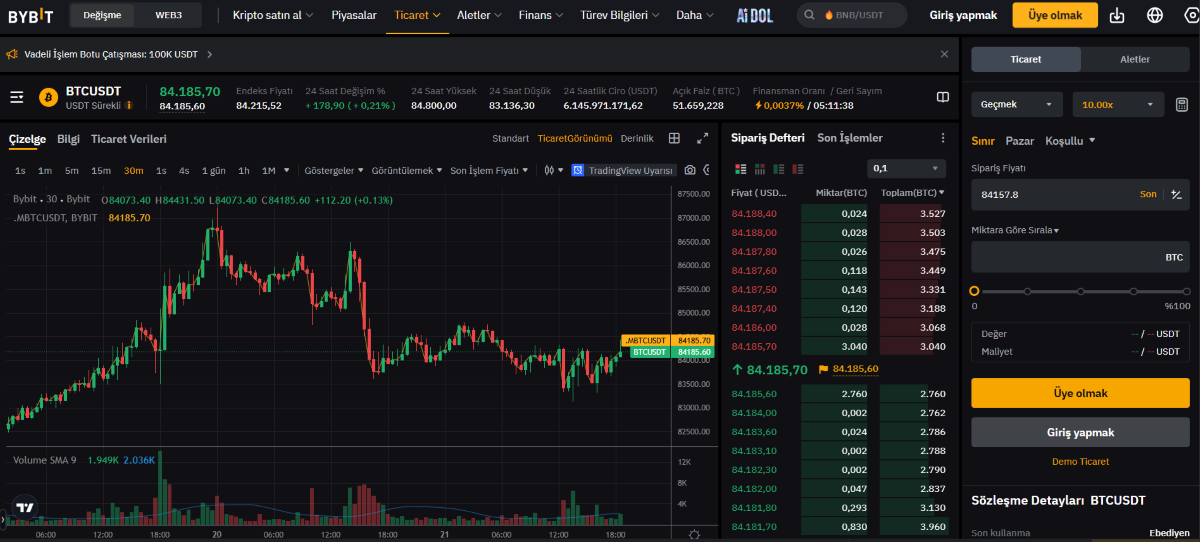This screenshot has height=542, width=1200.
Task: Click the BTC quantity input field
Action: tap(1080, 257)
